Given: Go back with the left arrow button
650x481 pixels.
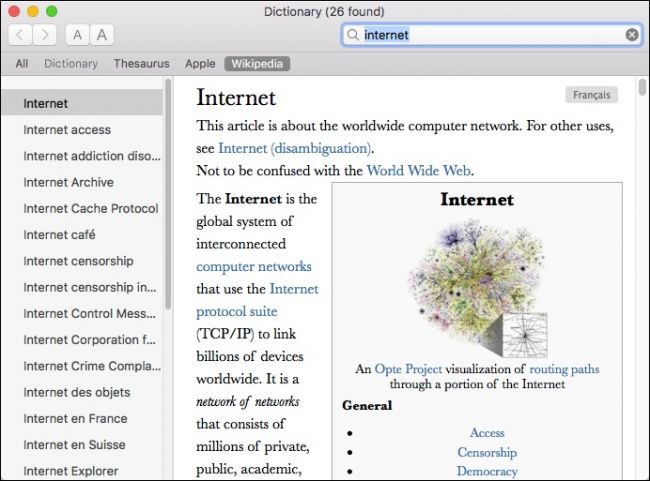Looking at the screenshot, I should [x=20, y=35].
